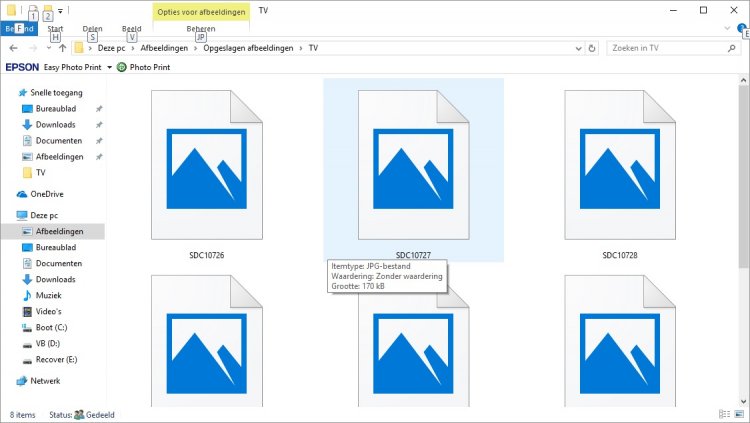Image resolution: width=750 pixels, height=423 pixels.
Task: Refresh the folder with the address bar refresh icon
Action: click(x=593, y=48)
